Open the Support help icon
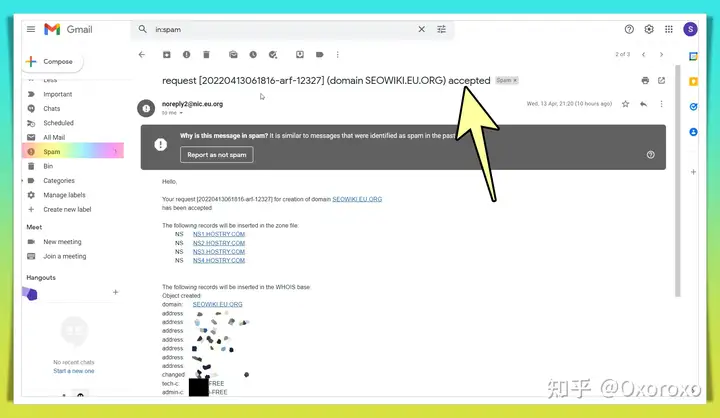This screenshot has height=418, width=720. pos(629,29)
